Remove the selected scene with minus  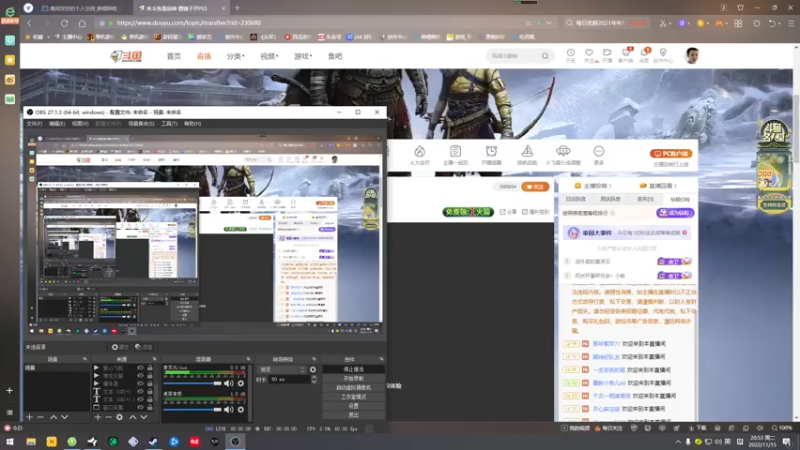point(41,417)
